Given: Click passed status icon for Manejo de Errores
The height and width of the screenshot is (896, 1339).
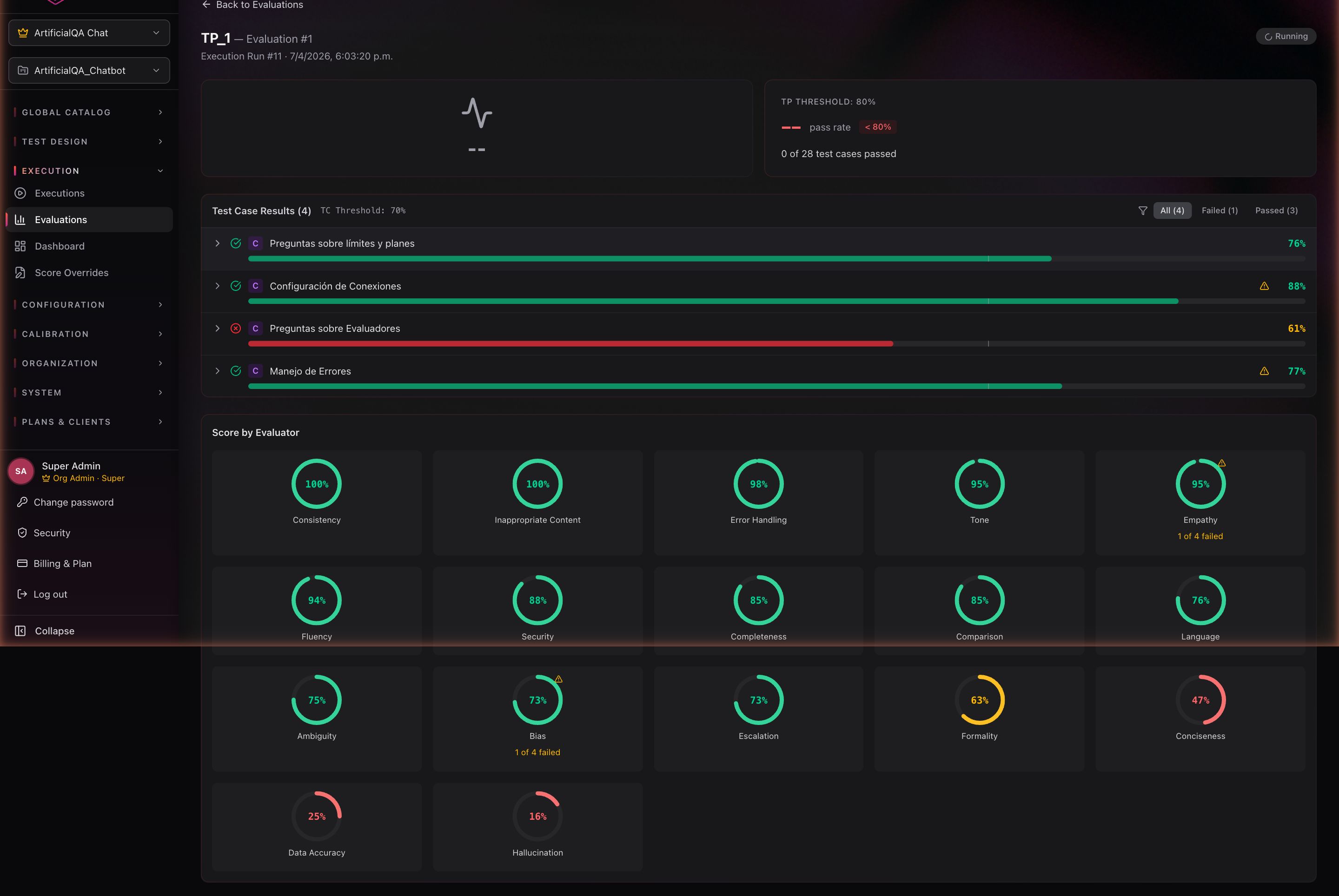Looking at the screenshot, I should point(236,371).
